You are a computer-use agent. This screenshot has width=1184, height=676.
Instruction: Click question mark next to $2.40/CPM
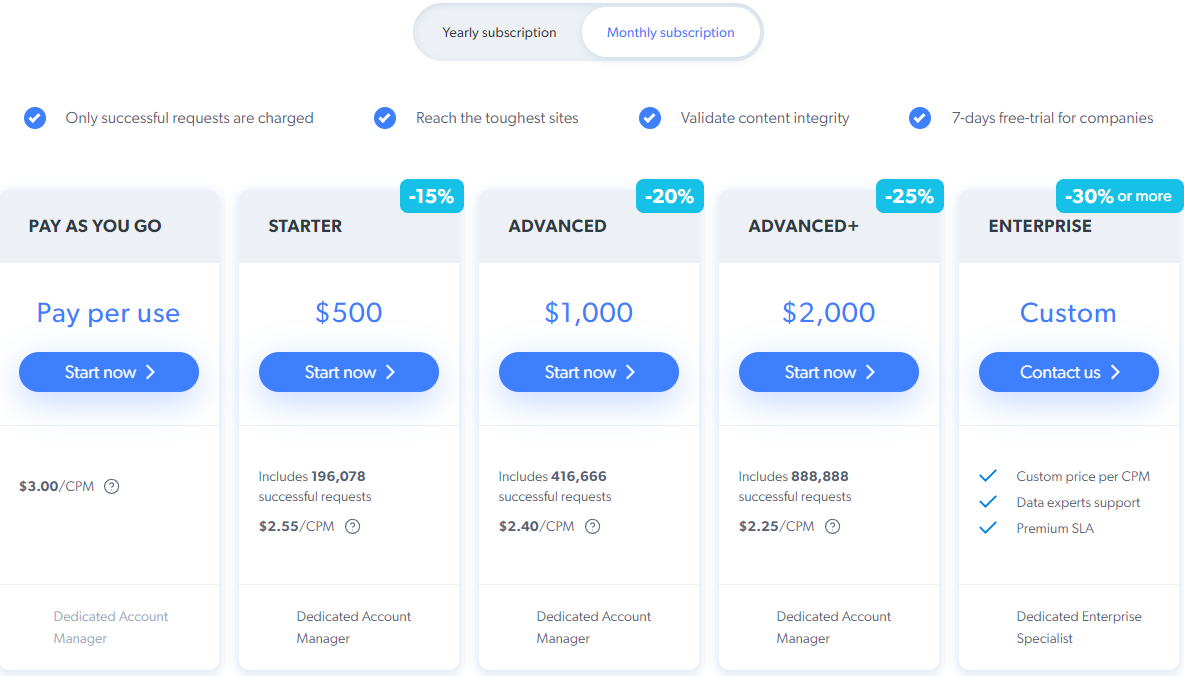click(x=592, y=527)
